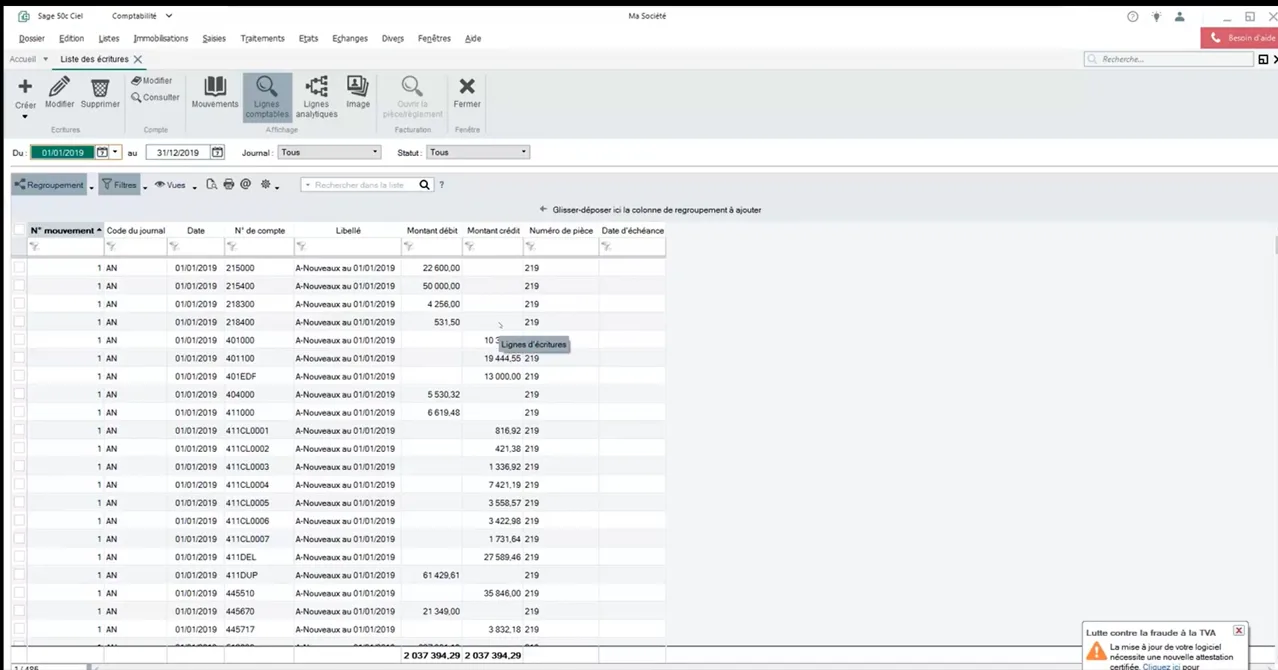Check the row box for account 411DUP
The image size is (1278, 670).
(x=19, y=575)
